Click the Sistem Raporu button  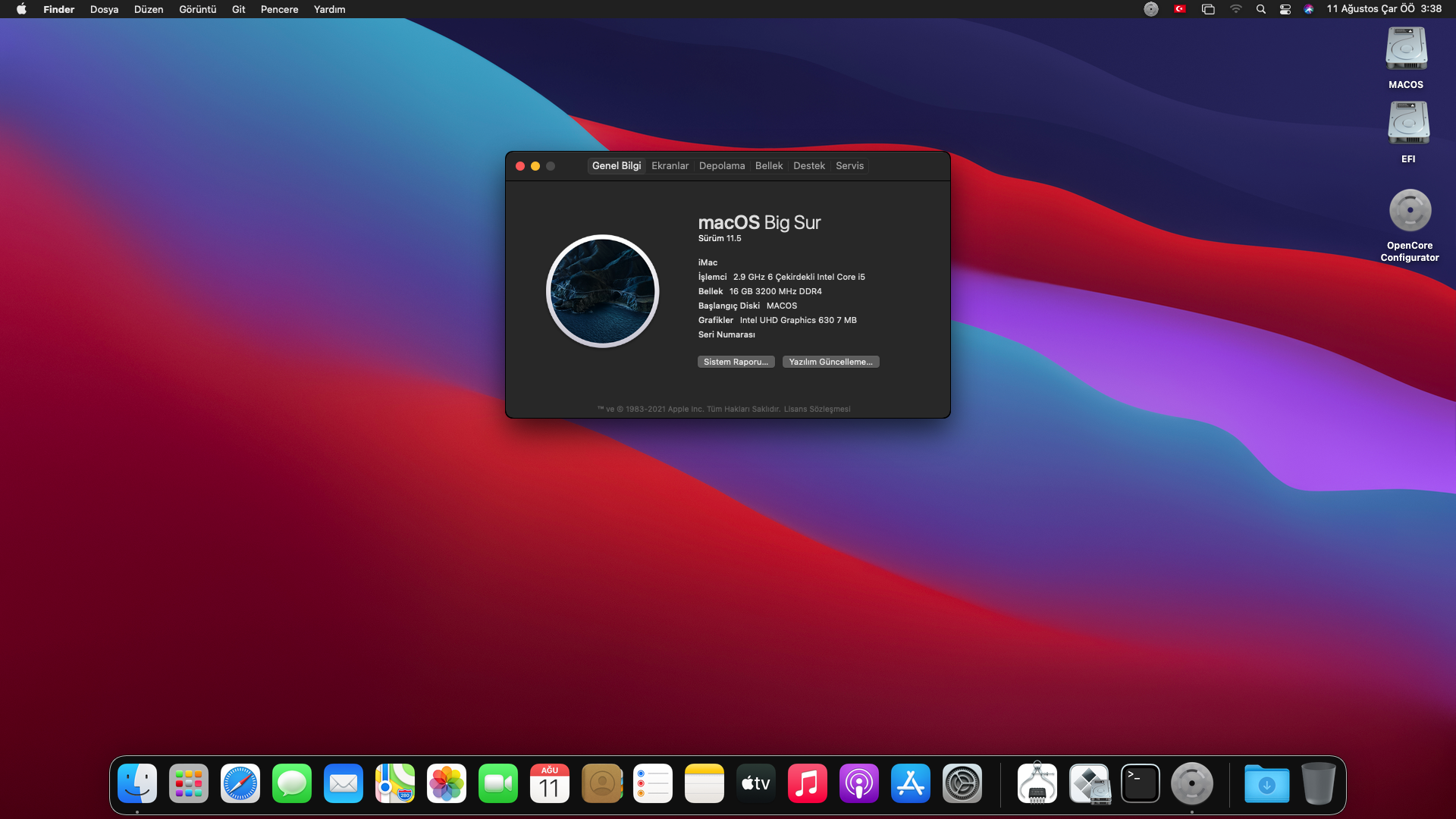tap(736, 362)
